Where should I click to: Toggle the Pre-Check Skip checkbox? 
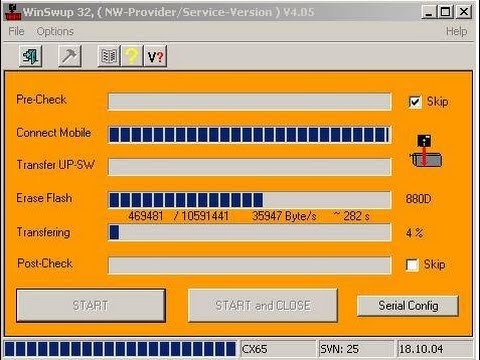point(415,102)
